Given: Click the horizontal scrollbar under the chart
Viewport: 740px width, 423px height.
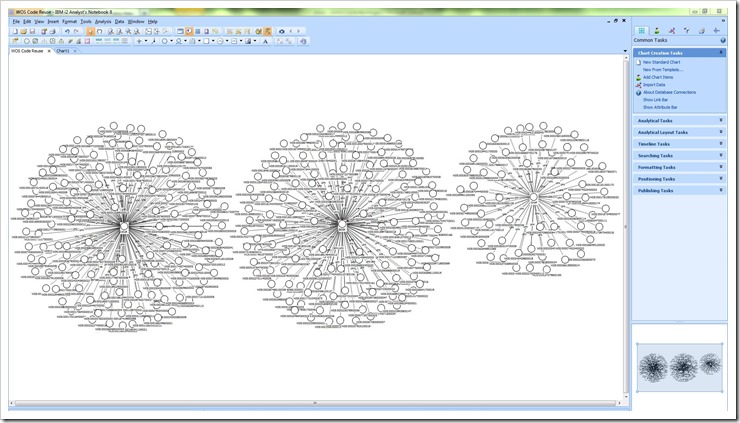Looking at the screenshot, I should click(315, 403).
